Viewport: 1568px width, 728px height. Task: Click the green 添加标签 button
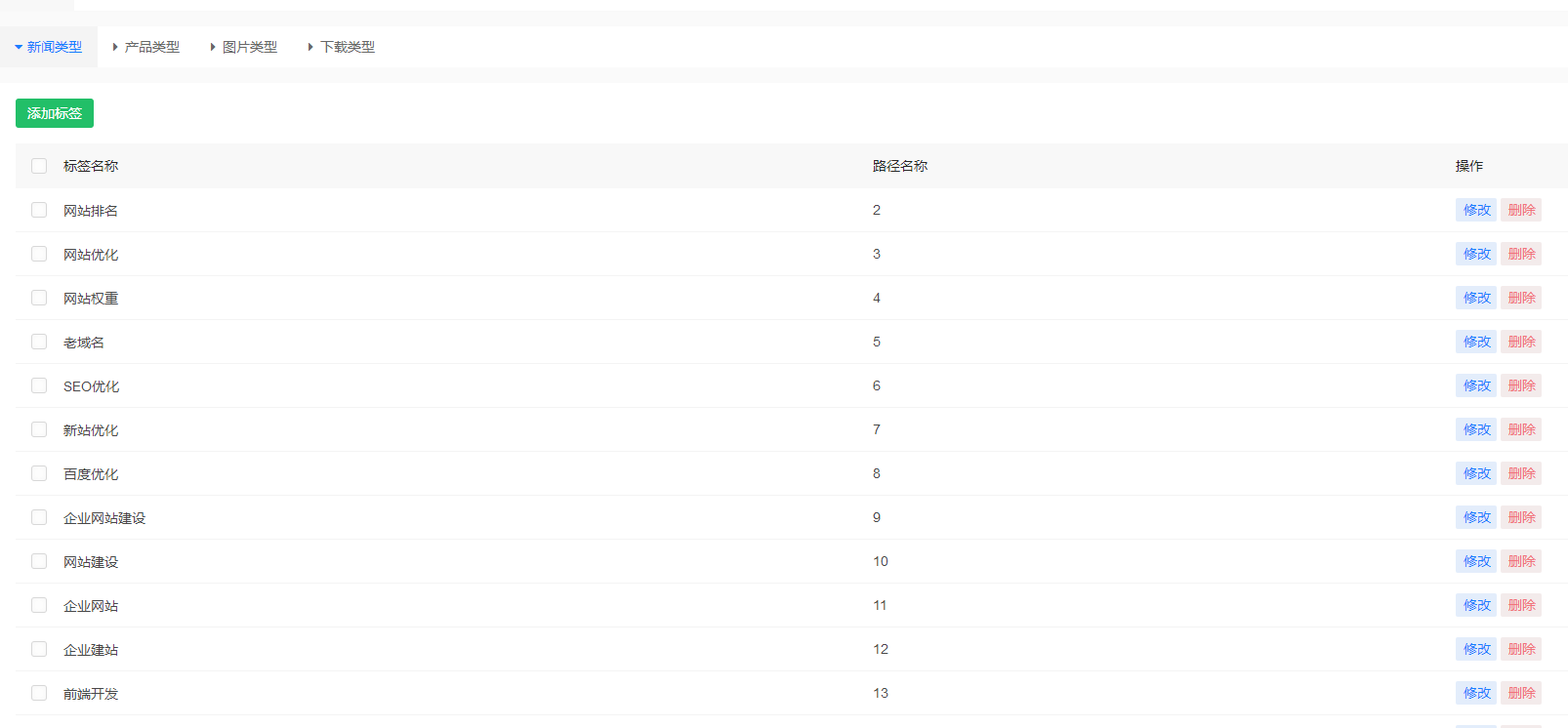pos(55,113)
